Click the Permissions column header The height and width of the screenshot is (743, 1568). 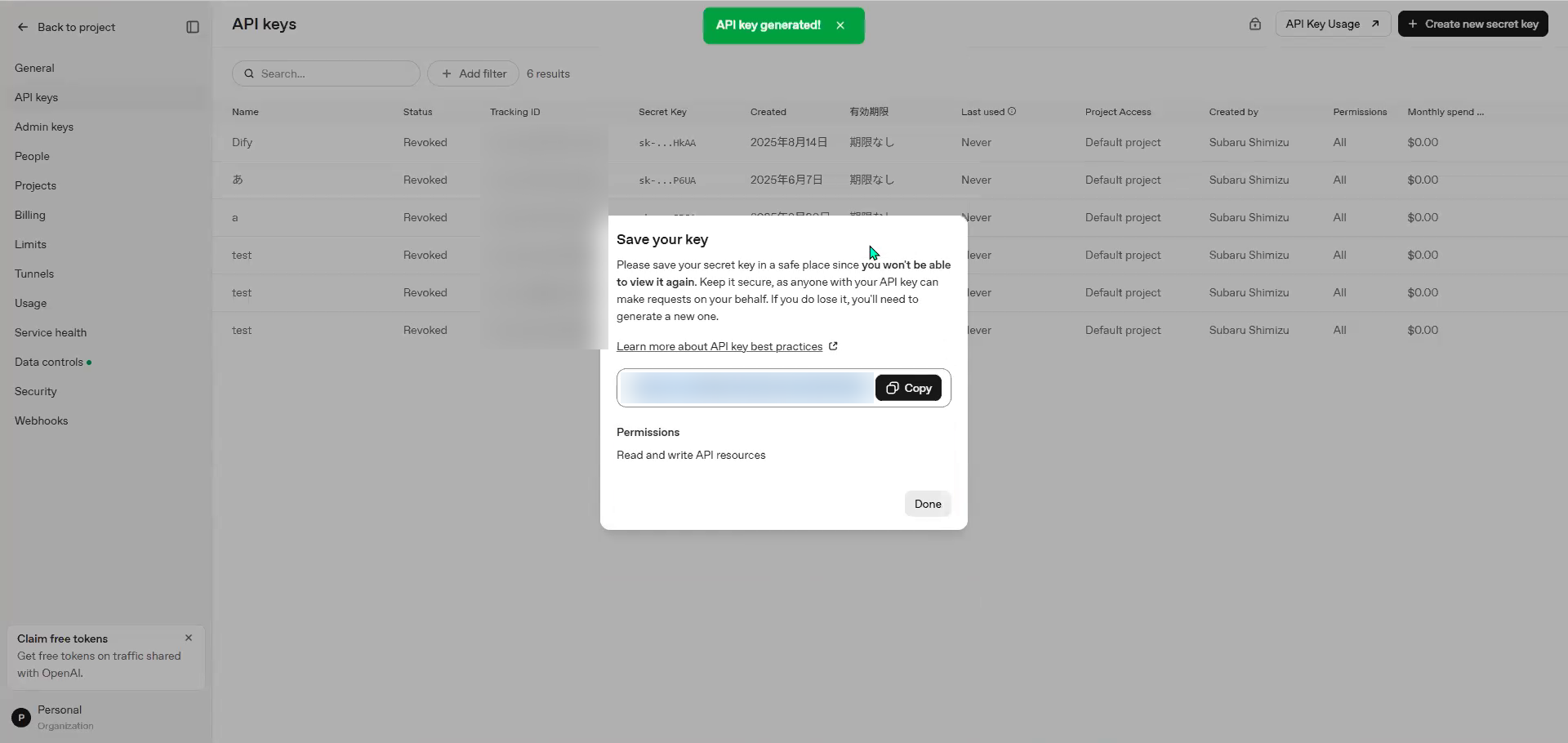pyautogui.click(x=1360, y=112)
